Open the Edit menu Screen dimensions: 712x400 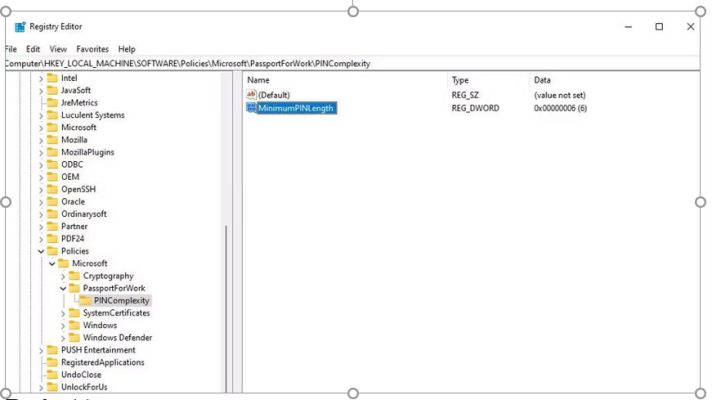pos(33,49)
